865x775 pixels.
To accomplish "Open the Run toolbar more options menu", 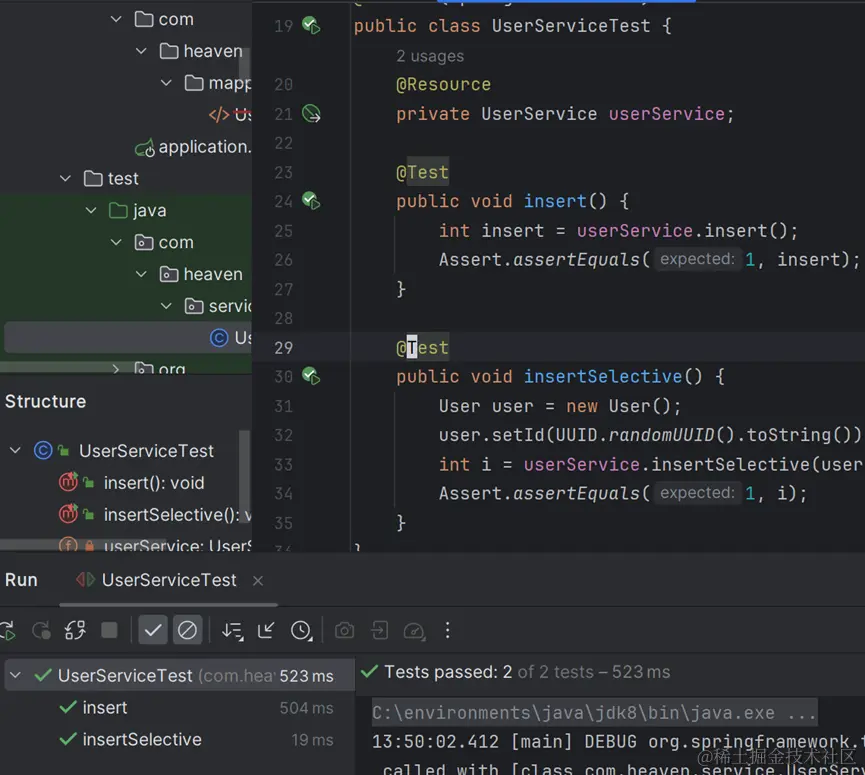I will 447,630.
